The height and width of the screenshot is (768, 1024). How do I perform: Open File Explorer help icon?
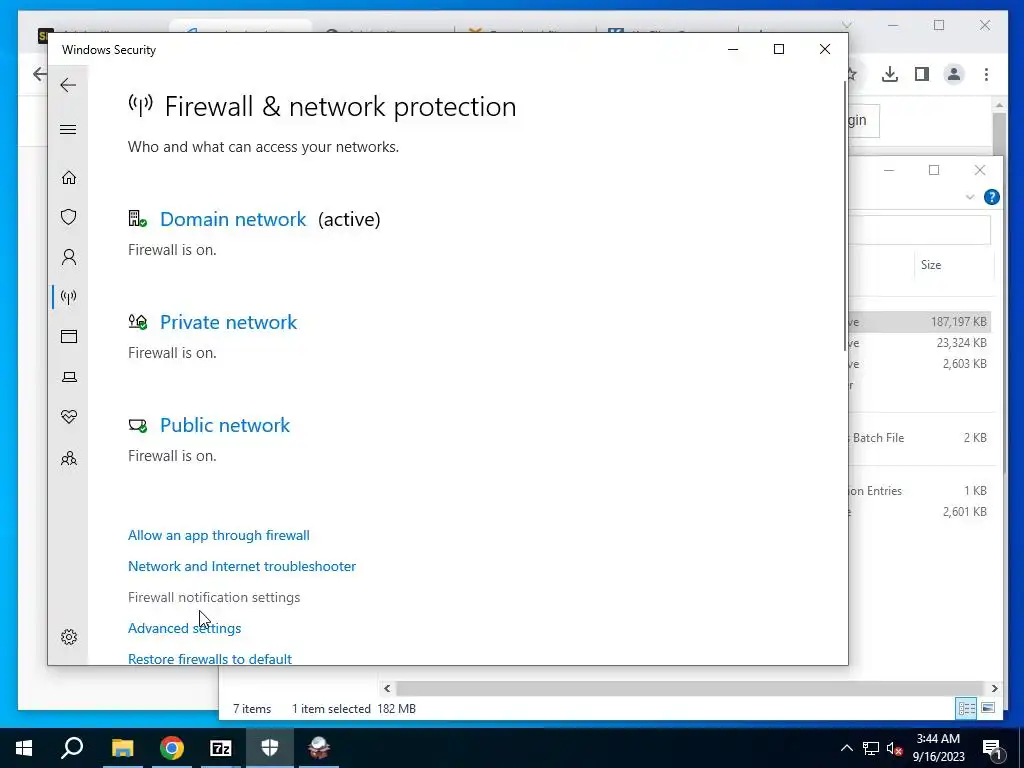click(991, 197)
